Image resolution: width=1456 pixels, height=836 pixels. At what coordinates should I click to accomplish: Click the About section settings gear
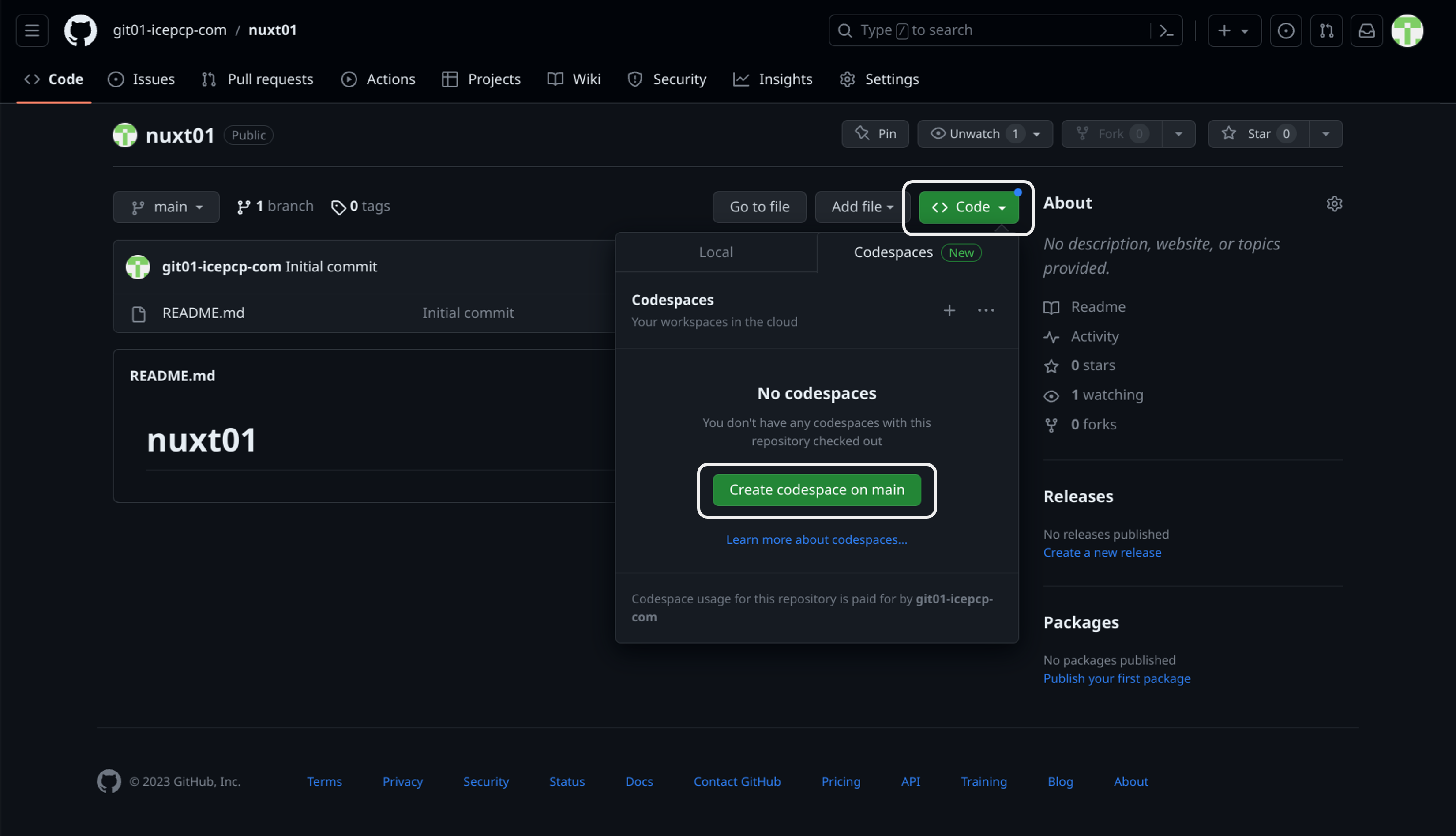click(1334, 204)
